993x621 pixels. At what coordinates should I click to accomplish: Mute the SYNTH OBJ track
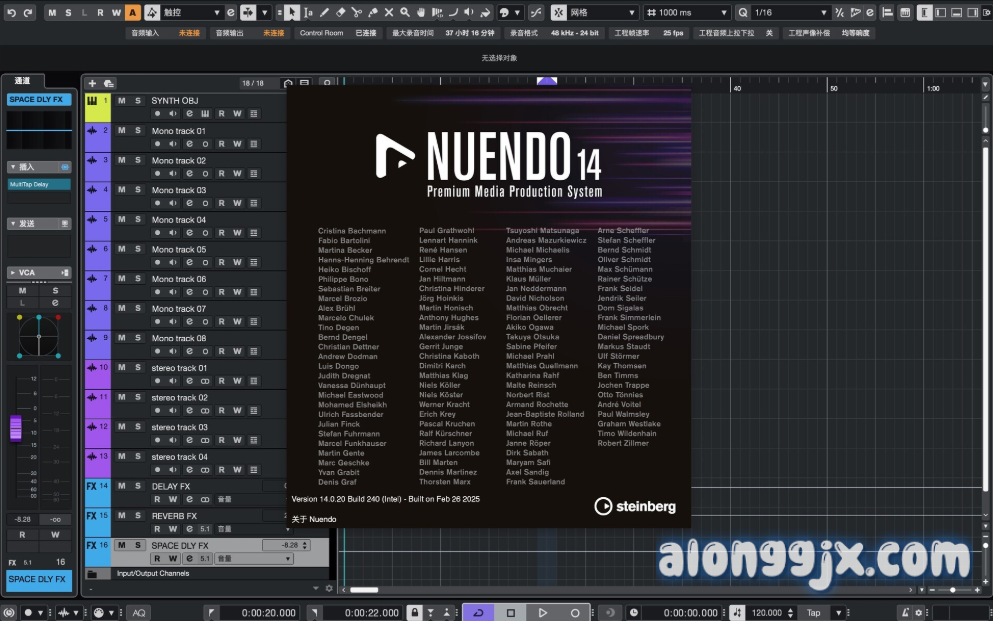click(121, 101)
